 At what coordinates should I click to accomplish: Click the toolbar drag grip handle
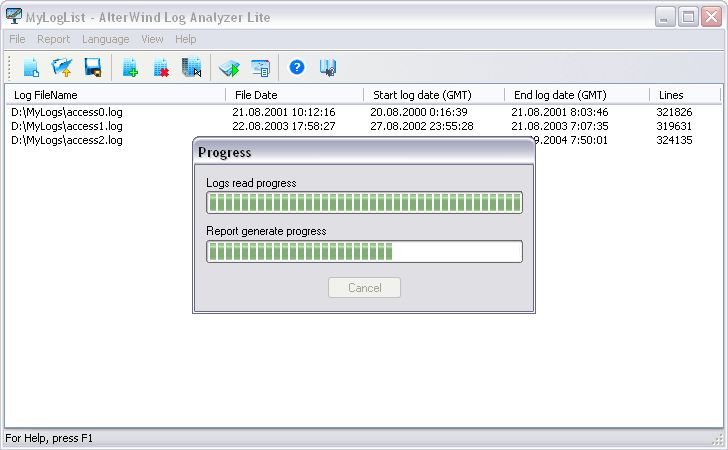[x=9, y=68]
